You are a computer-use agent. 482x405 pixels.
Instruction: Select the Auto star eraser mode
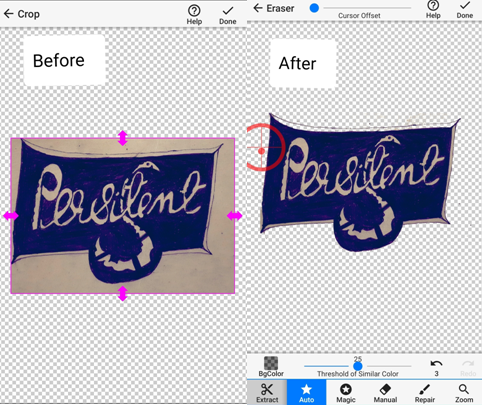(306, 392)
